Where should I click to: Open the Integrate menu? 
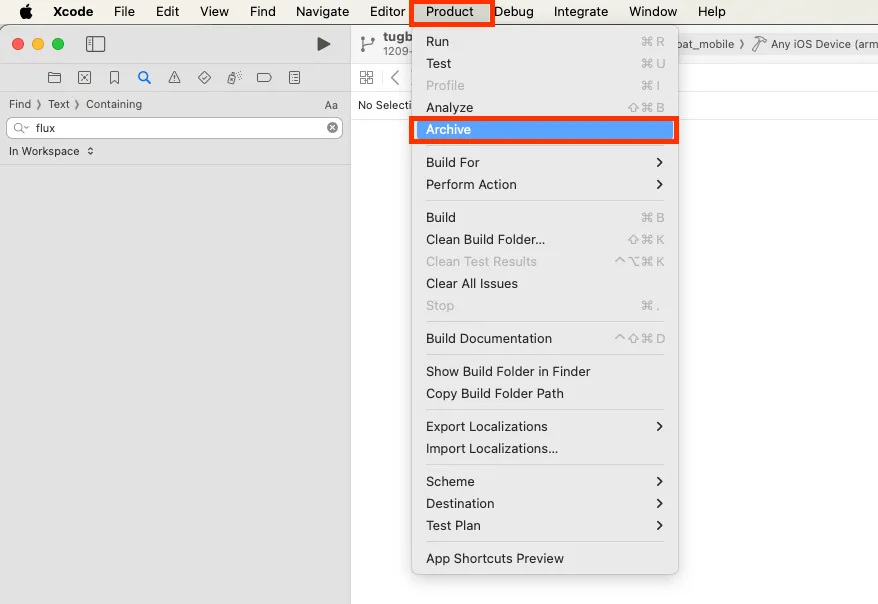tap(581, 12)
